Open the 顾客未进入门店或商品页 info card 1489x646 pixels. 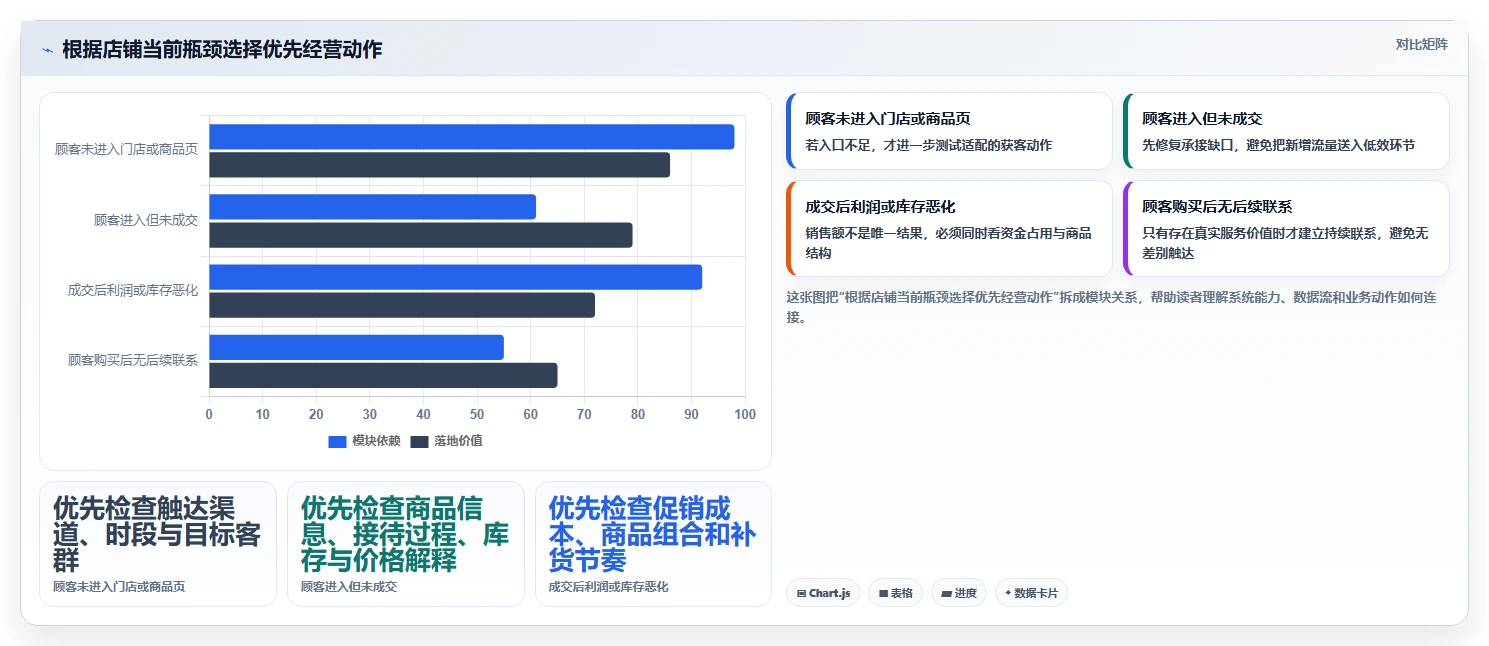coord(949,131)
